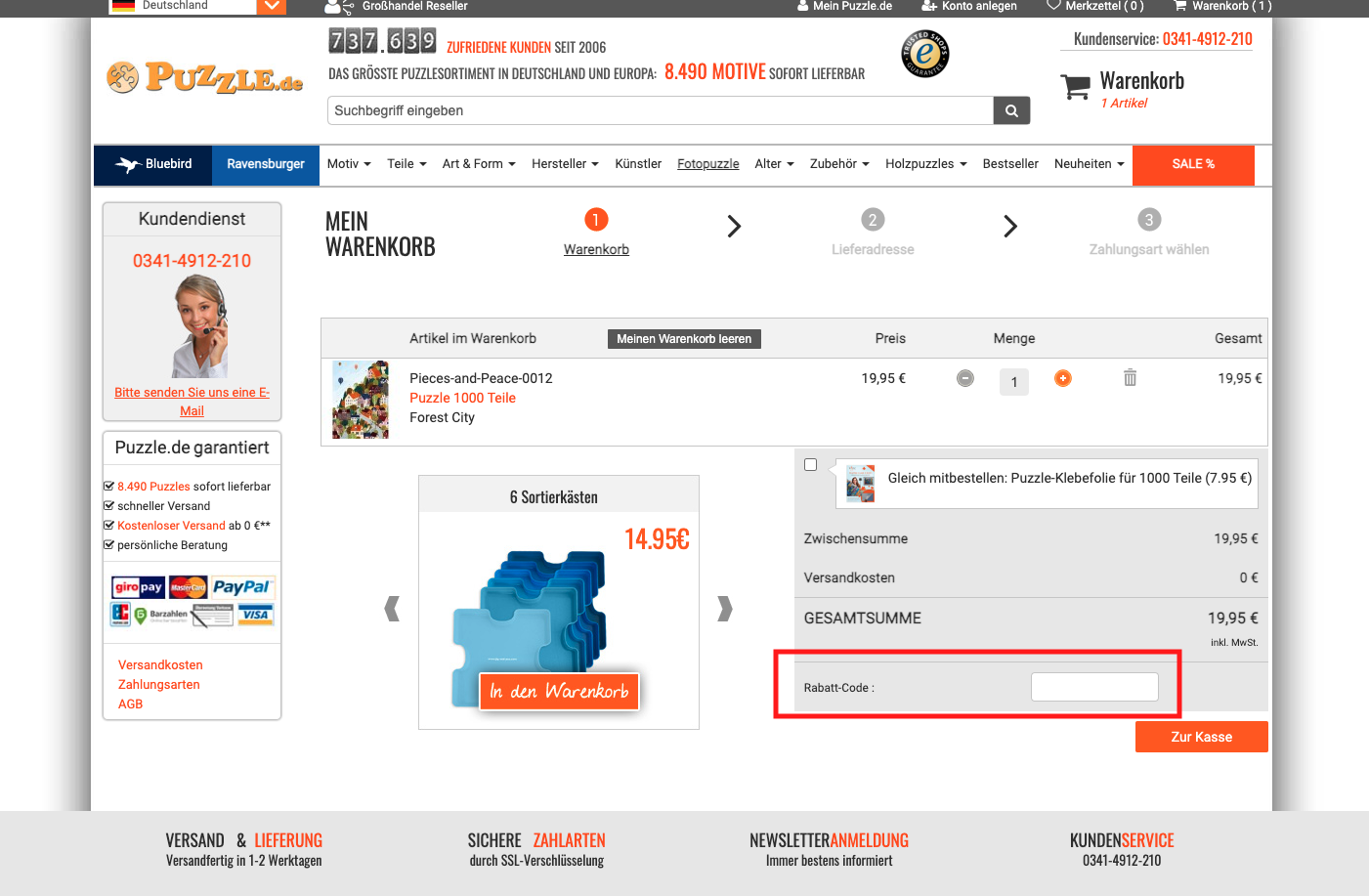Open Zahlungsarten sidebar link
The image size is (1369, 896).
point(159,685)
